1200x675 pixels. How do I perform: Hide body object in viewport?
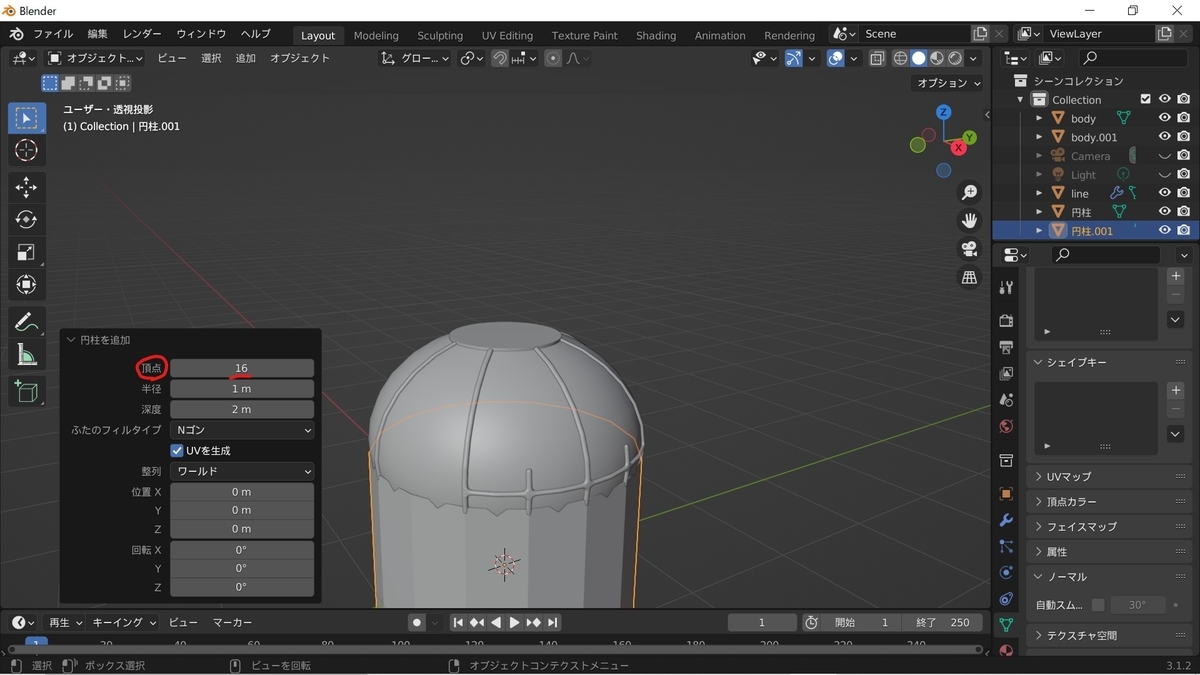click(1164, 118)
